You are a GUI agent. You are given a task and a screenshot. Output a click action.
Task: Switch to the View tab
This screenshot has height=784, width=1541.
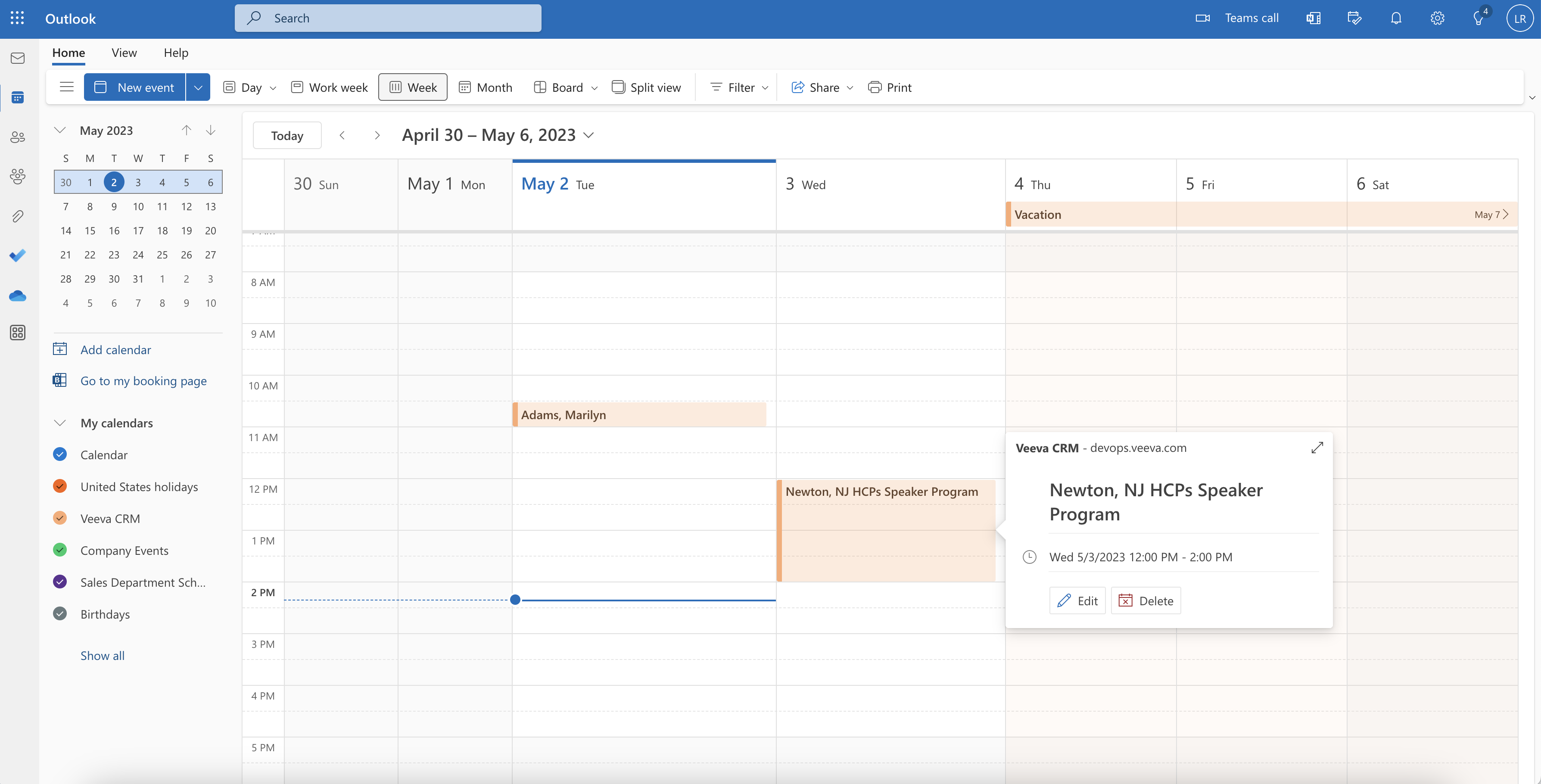[124, 53]
